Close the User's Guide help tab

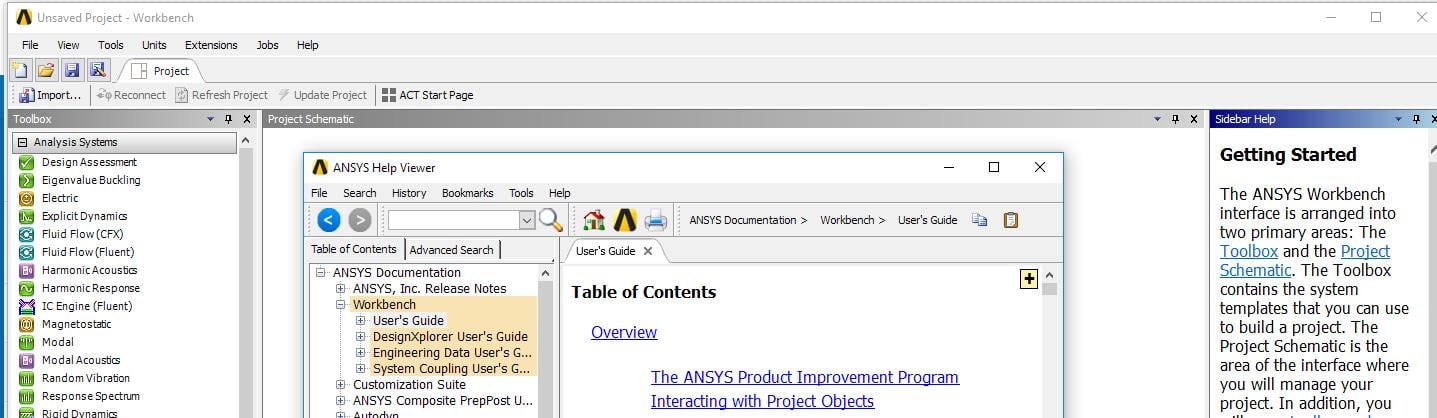click(647, 251)
